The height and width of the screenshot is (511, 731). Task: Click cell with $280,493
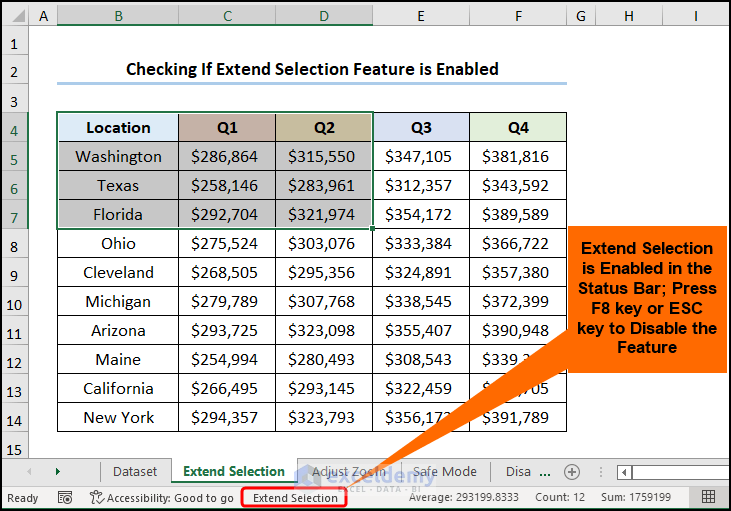point(324,359)
